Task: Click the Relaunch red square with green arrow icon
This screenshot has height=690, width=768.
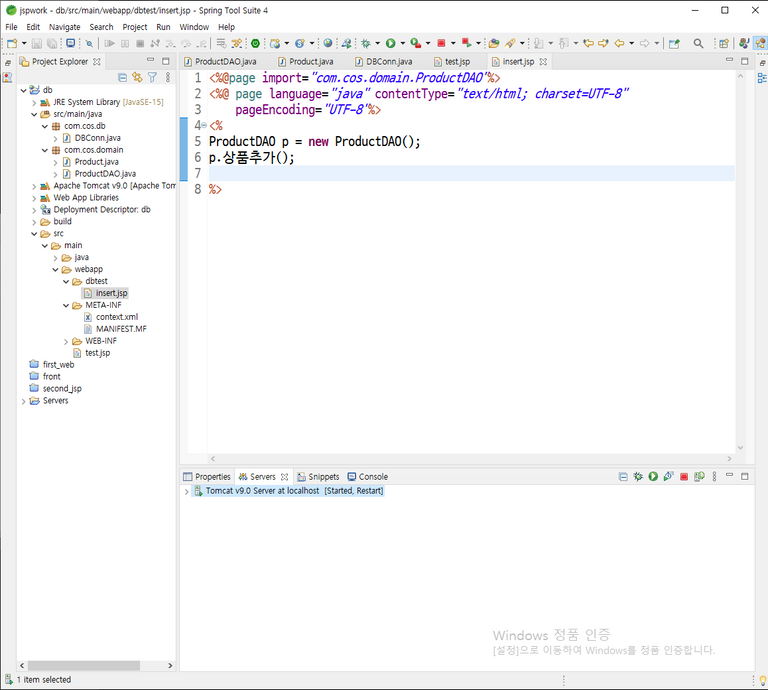Action: tap(466, 44)
